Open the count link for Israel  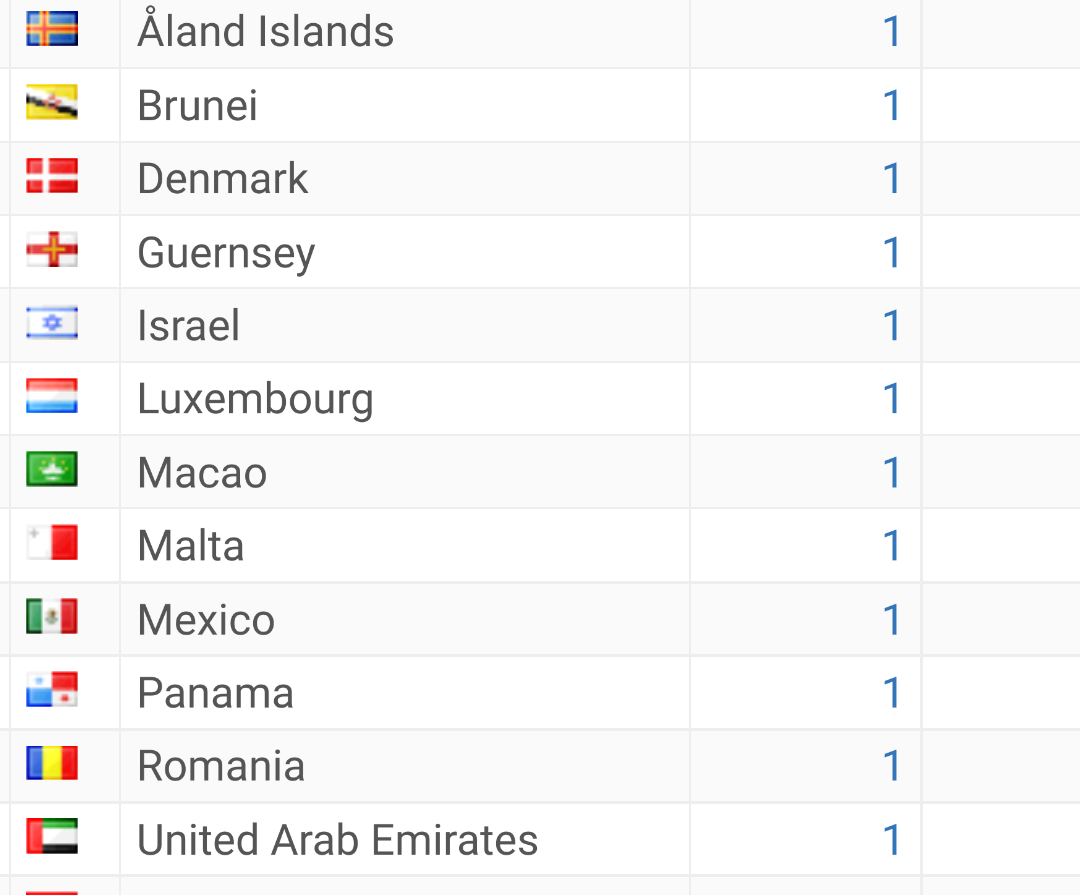click(891, 325)
